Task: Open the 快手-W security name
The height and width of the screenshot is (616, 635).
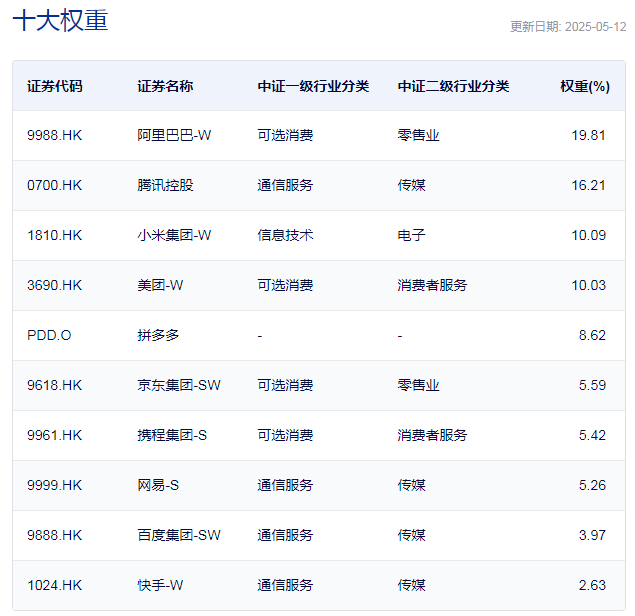Action: [161, 585]
